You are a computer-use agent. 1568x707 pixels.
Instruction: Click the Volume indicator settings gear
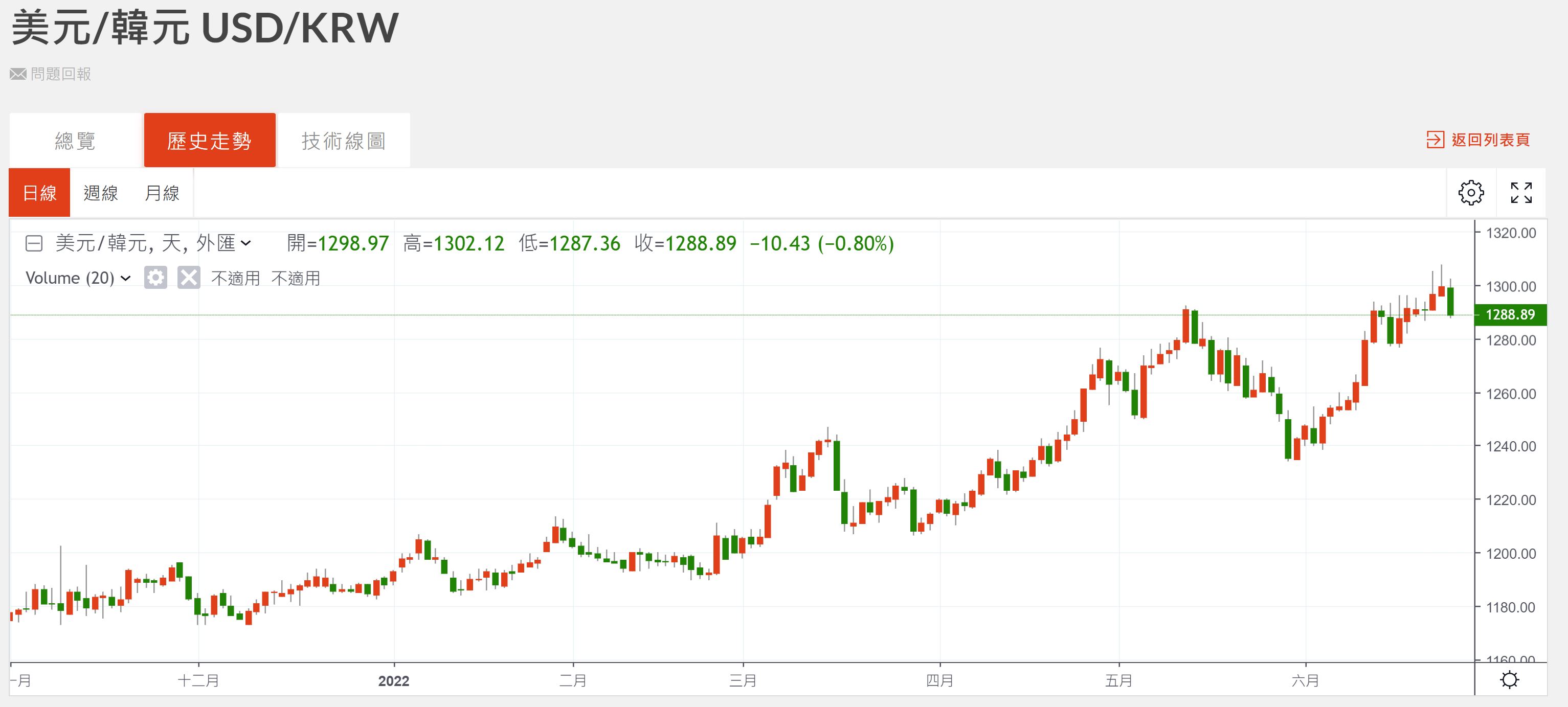[155, 278]
